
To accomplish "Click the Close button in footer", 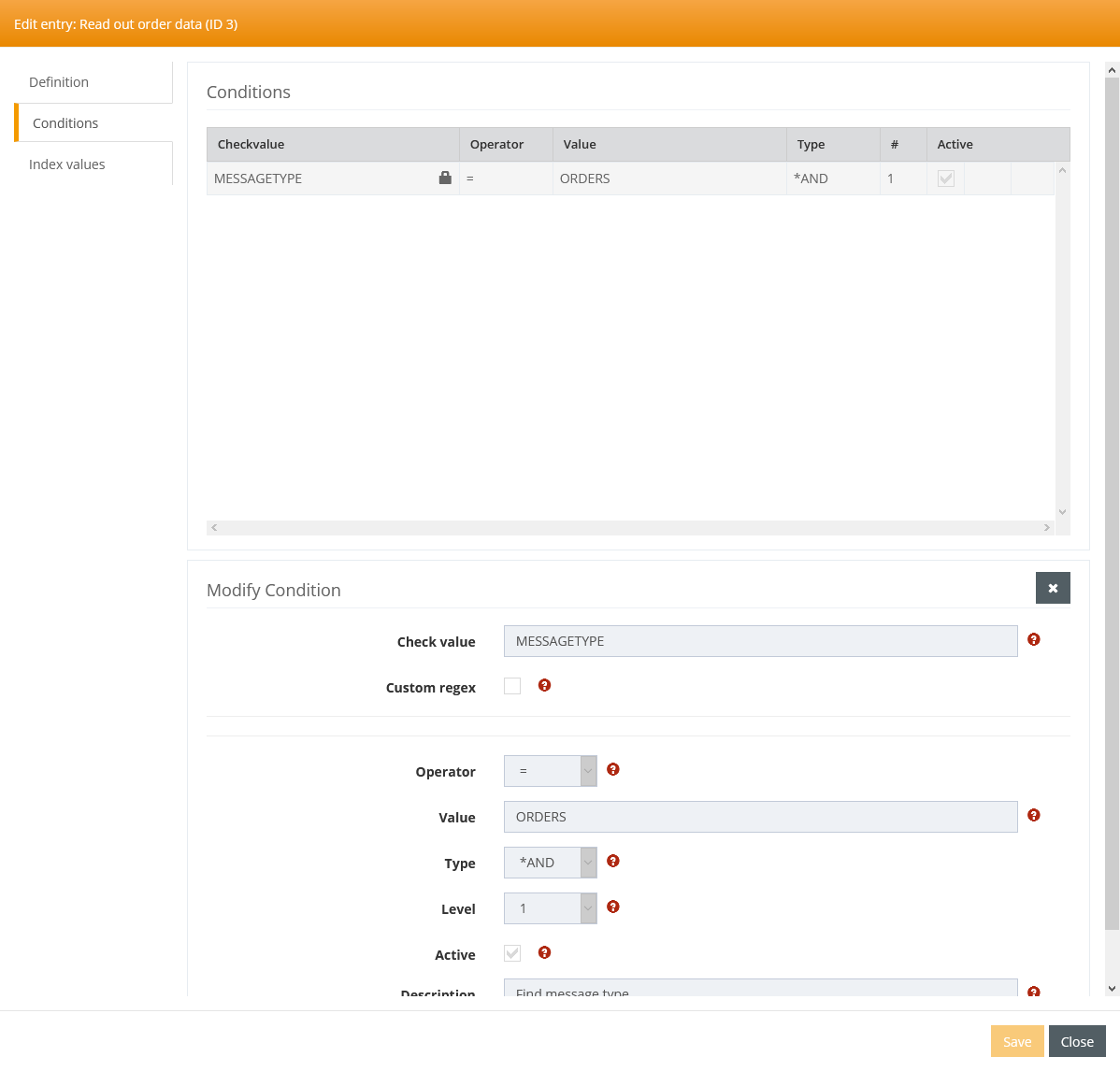I will pyautogui.click(x=1076, y=1041).
